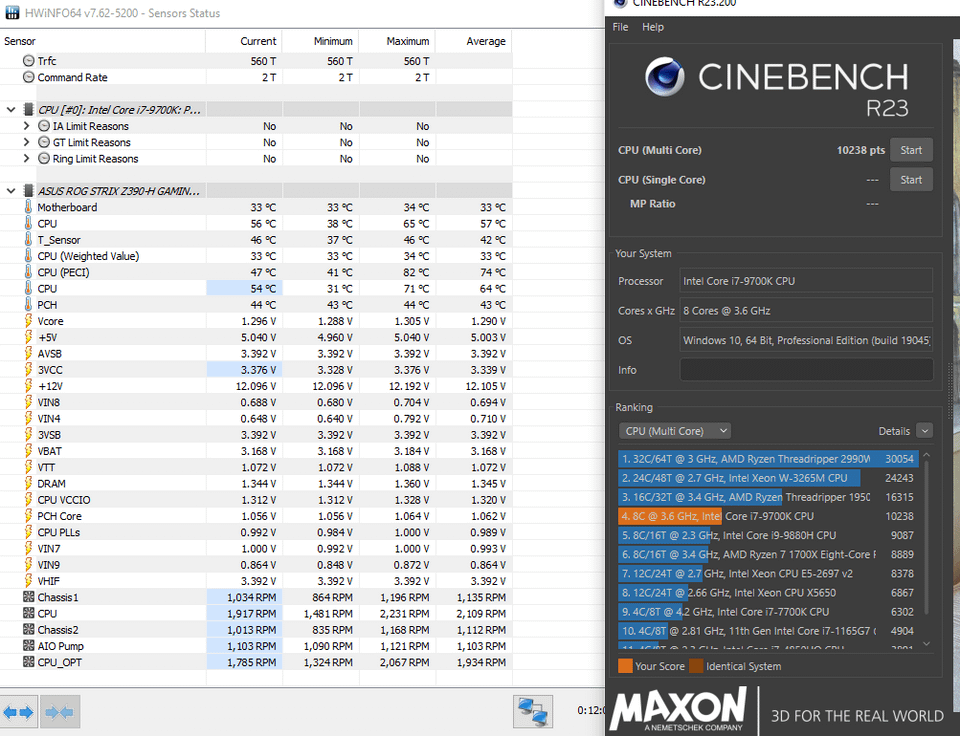The image size is (960, 736).
Task: Select ranking entry 11th Gen Core i7-1165G7
Action: [x=768, y=631]
